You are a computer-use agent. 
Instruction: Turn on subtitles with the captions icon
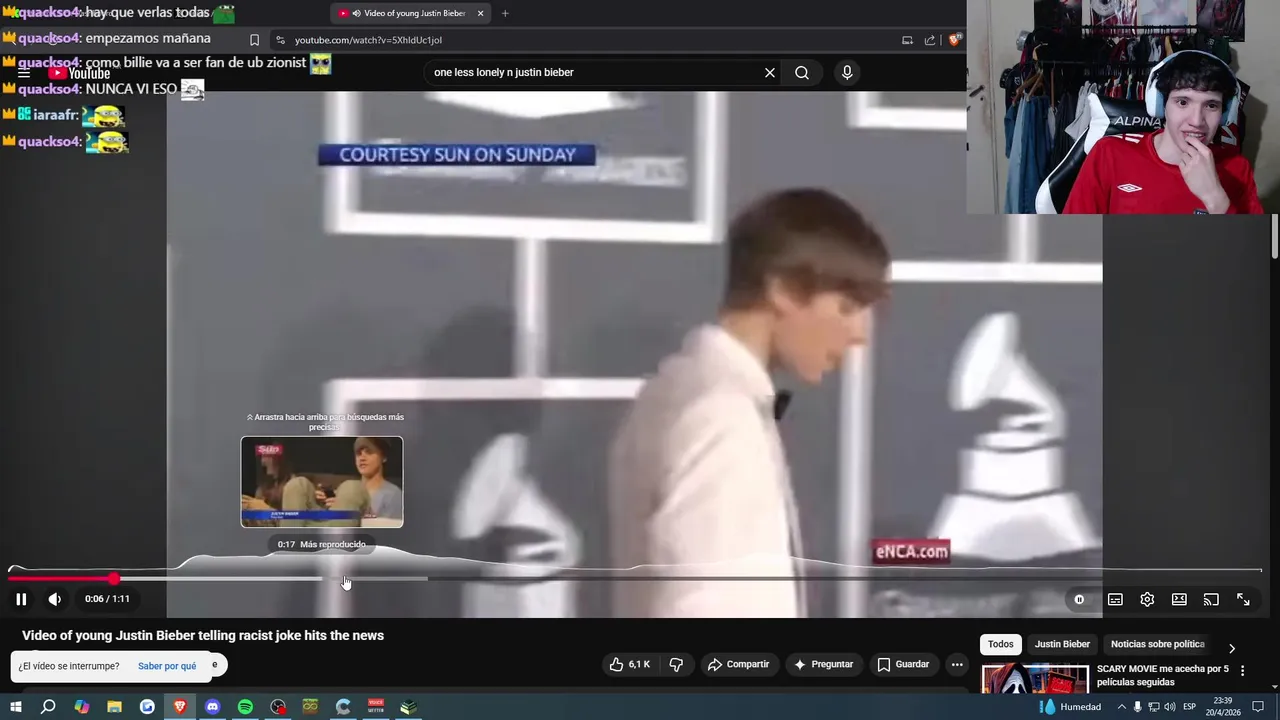1115,599
